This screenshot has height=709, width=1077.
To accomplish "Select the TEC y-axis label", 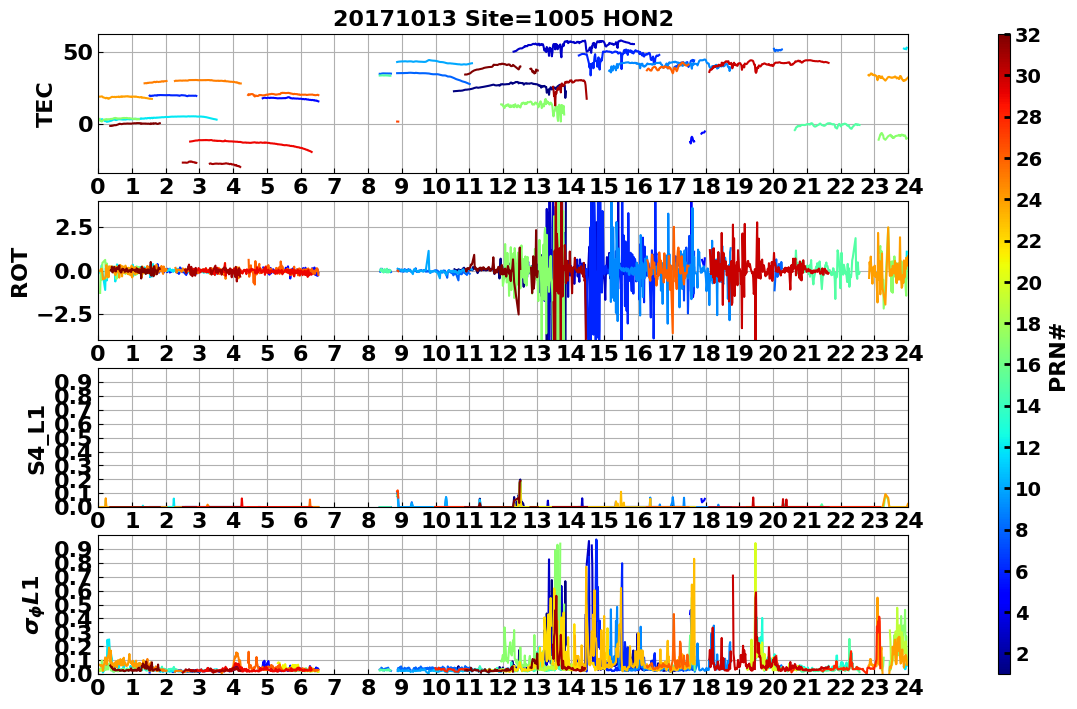I will (x=45, y=104).
